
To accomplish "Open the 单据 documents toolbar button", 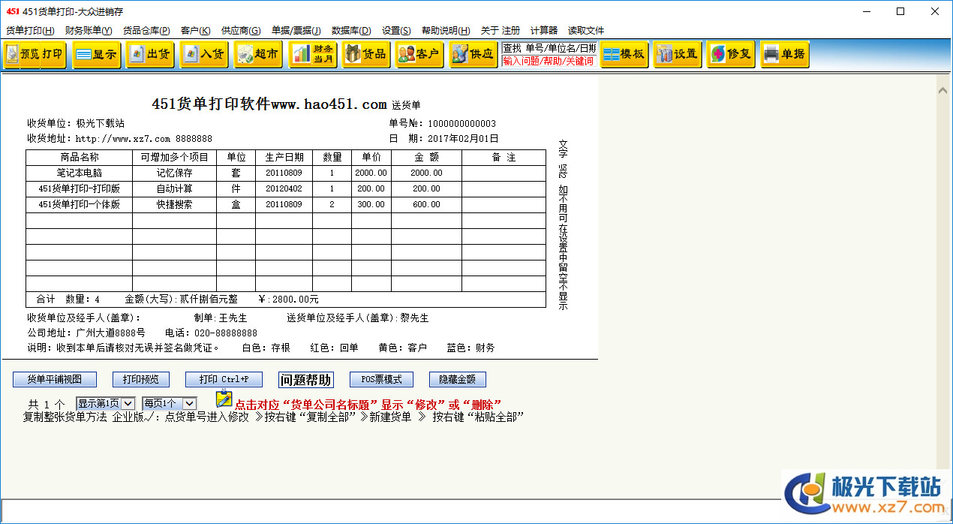I will point(785,54).
